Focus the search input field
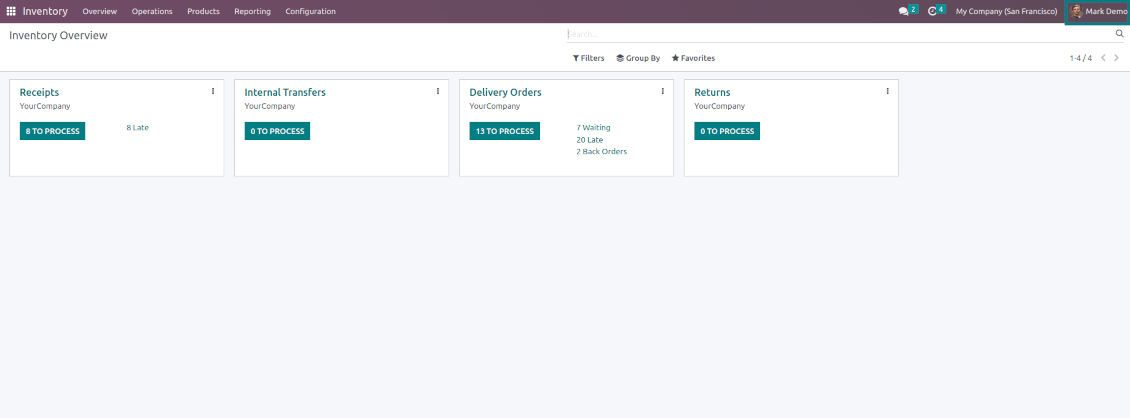Screen dimensions: 1130x418 point(840,34)
